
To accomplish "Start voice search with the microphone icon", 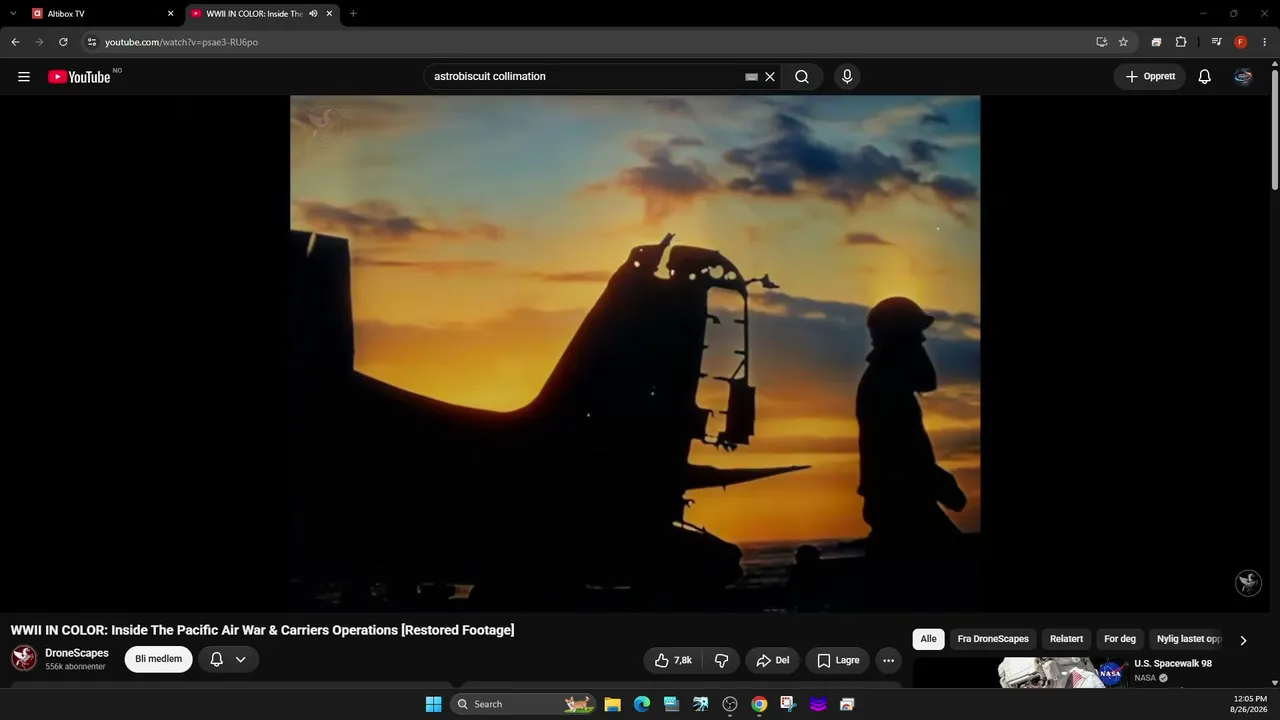I will (847, 77).
